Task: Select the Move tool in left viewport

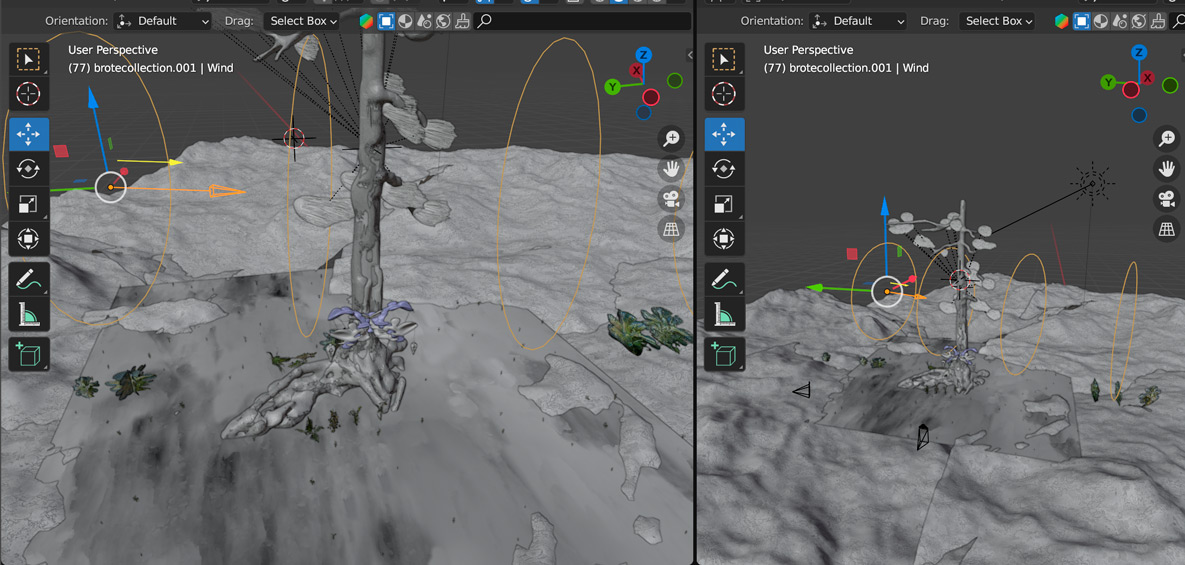Action: point(28,134)
